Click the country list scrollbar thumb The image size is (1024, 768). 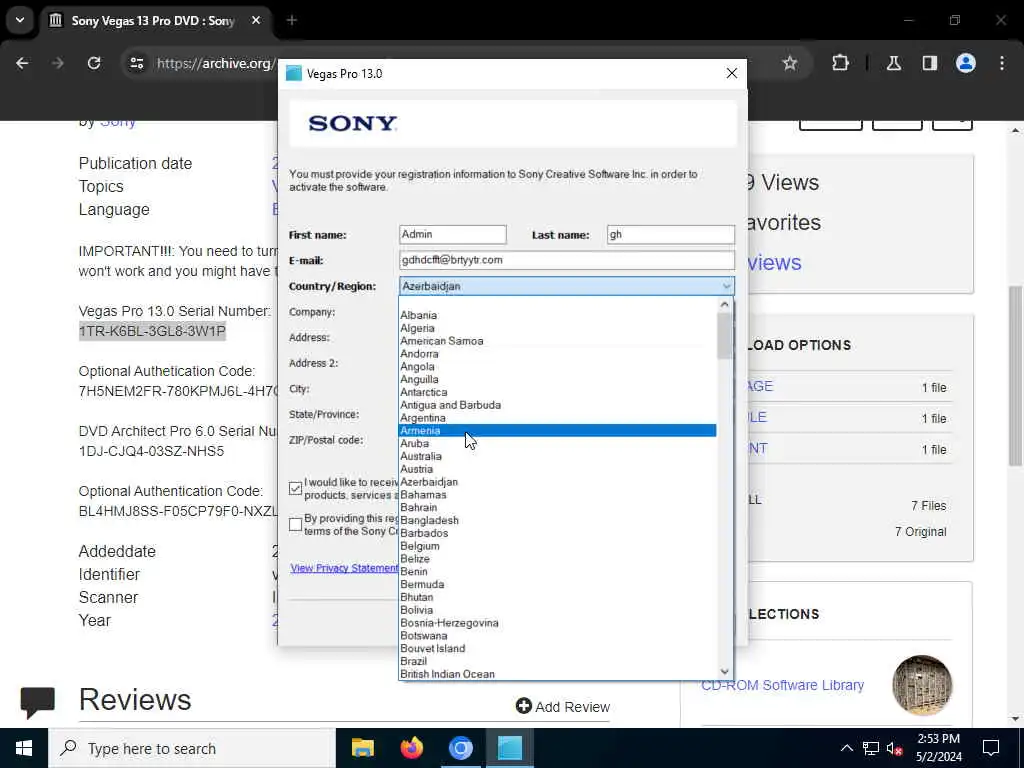click(x=724, y=336)
